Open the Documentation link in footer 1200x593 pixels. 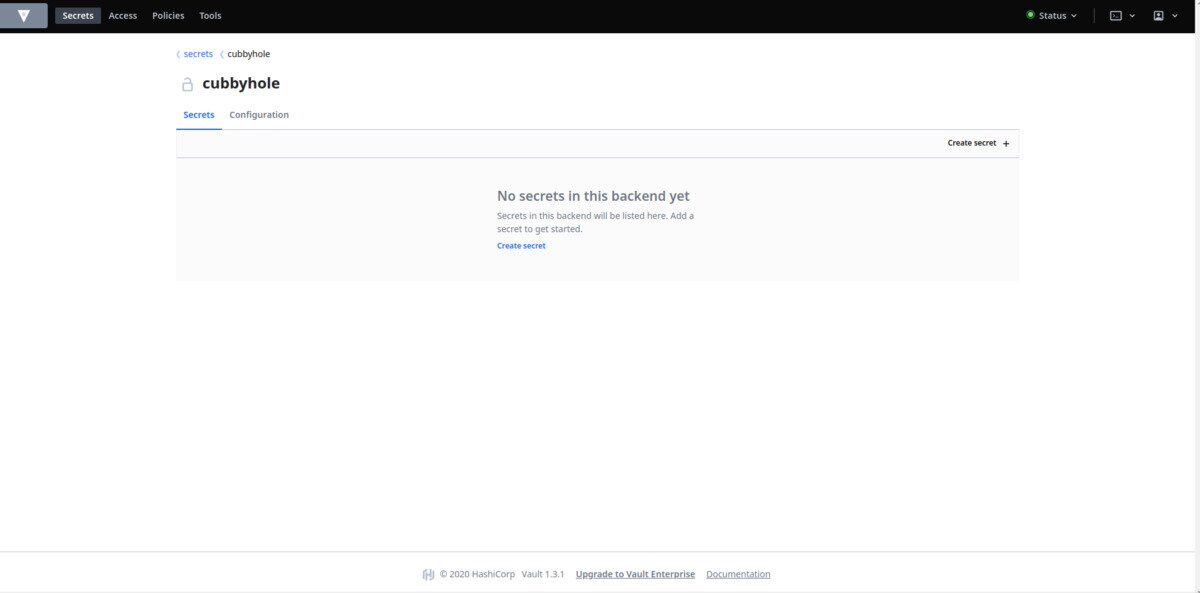[x=738, y=575]
